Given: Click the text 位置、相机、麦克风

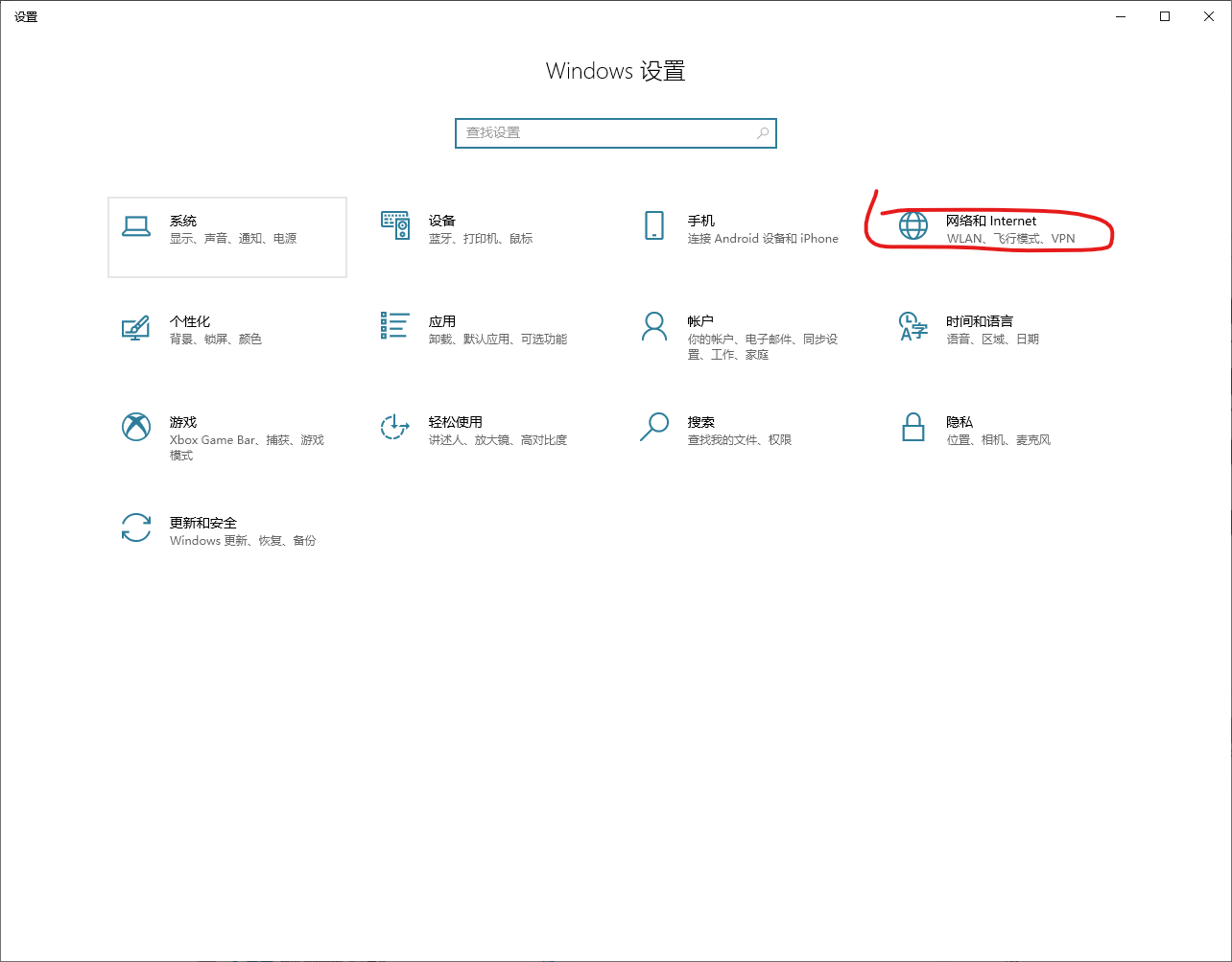Looking at the screenshot, I should [x=999, y=440].
